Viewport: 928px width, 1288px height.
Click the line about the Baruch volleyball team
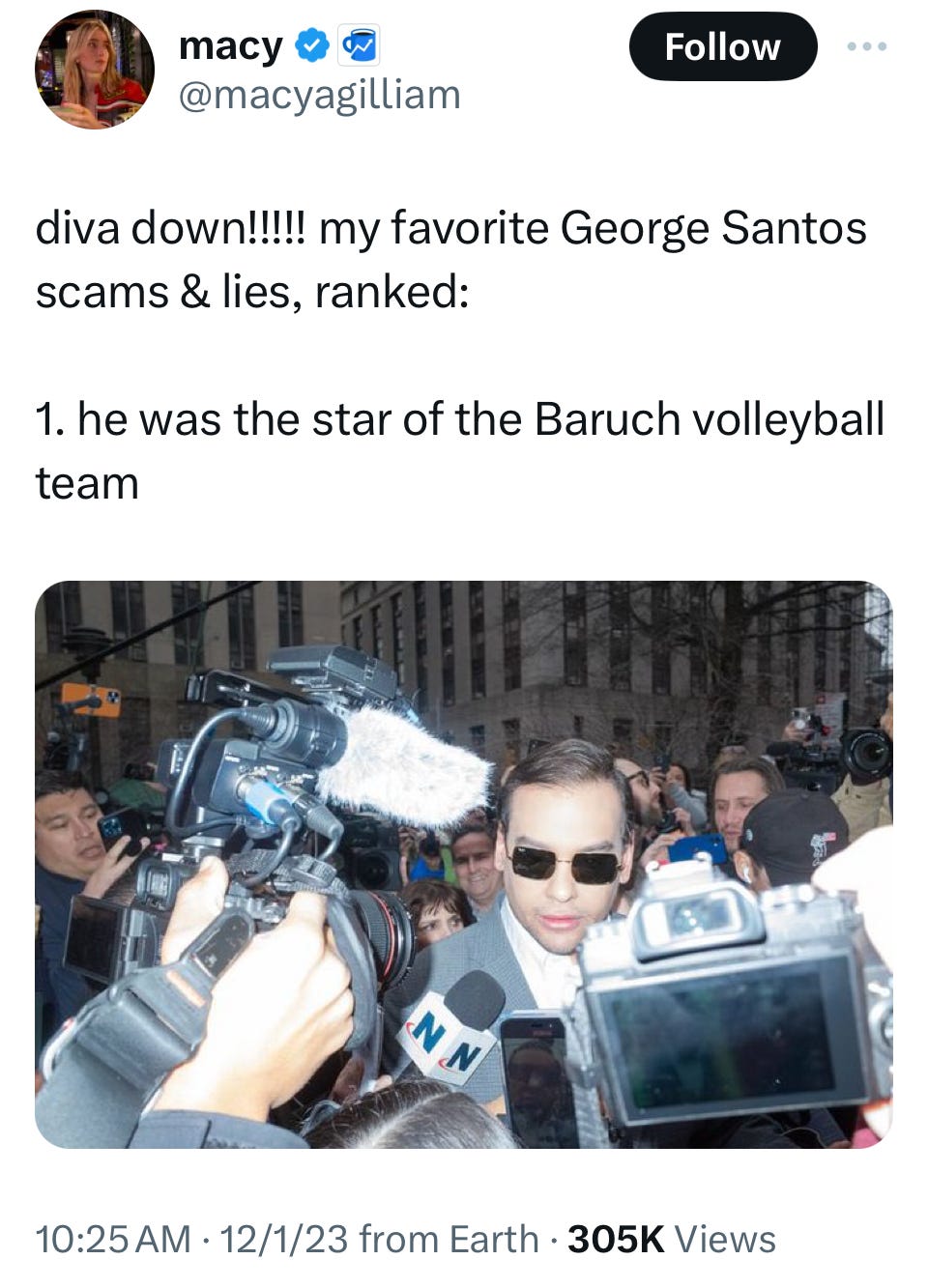[x=460, y=450]
